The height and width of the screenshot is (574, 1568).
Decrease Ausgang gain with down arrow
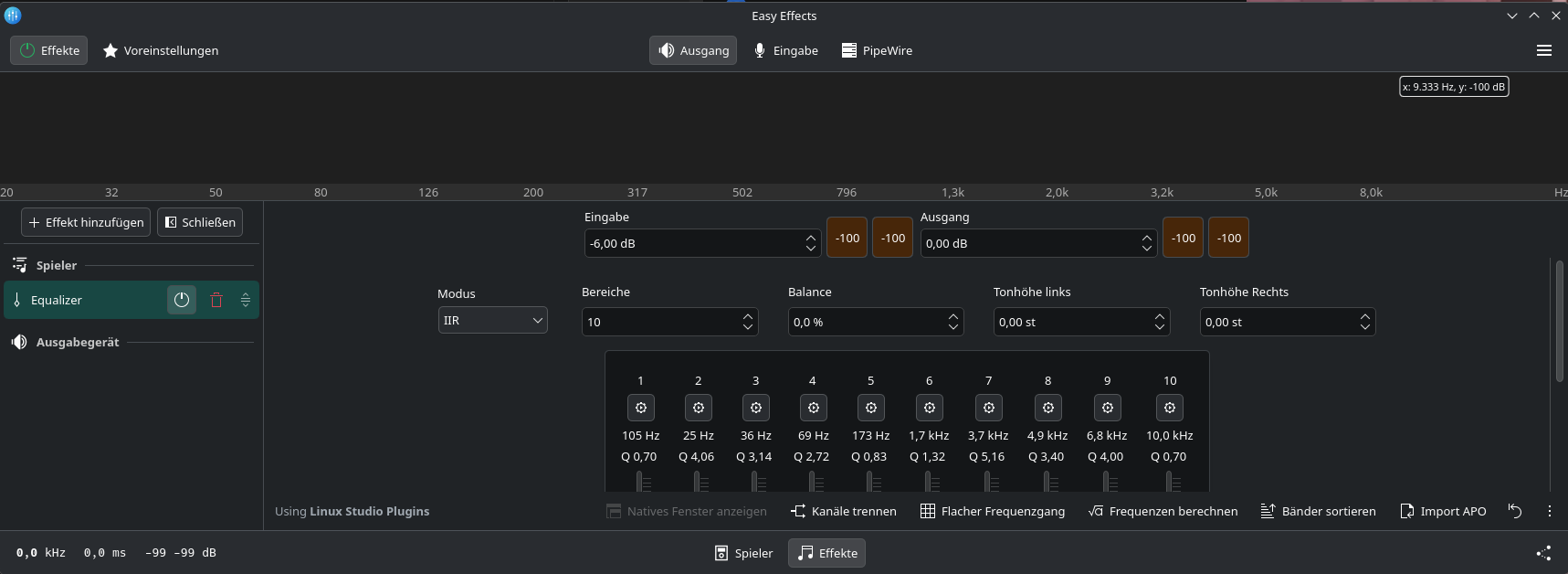(1146, 248)
